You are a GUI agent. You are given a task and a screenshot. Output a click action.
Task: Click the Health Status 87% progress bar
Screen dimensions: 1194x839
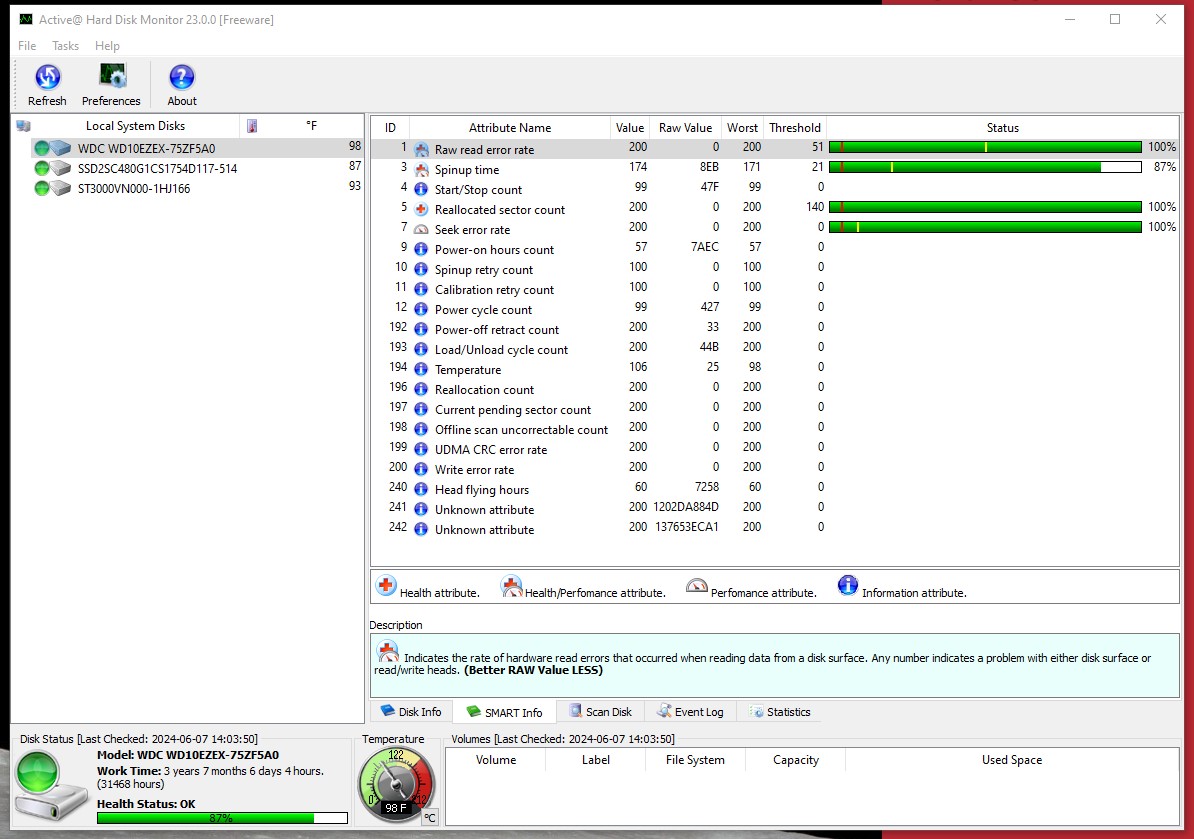point(218,818)
